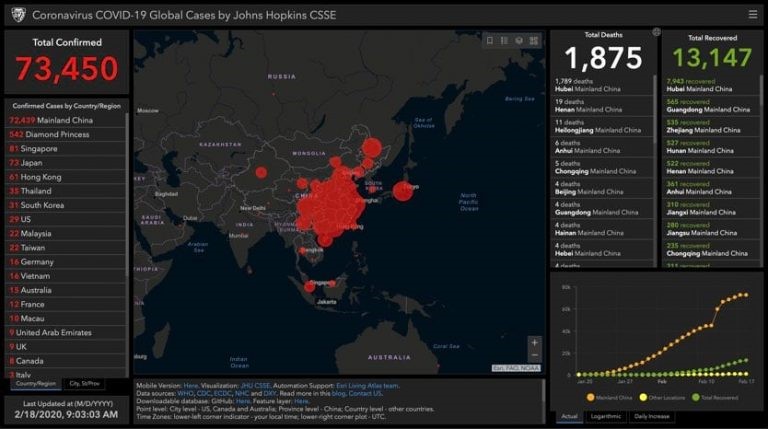The image size is (768, 429).
Task: Zoom out on map with minus button
Action: click(534, 355)
